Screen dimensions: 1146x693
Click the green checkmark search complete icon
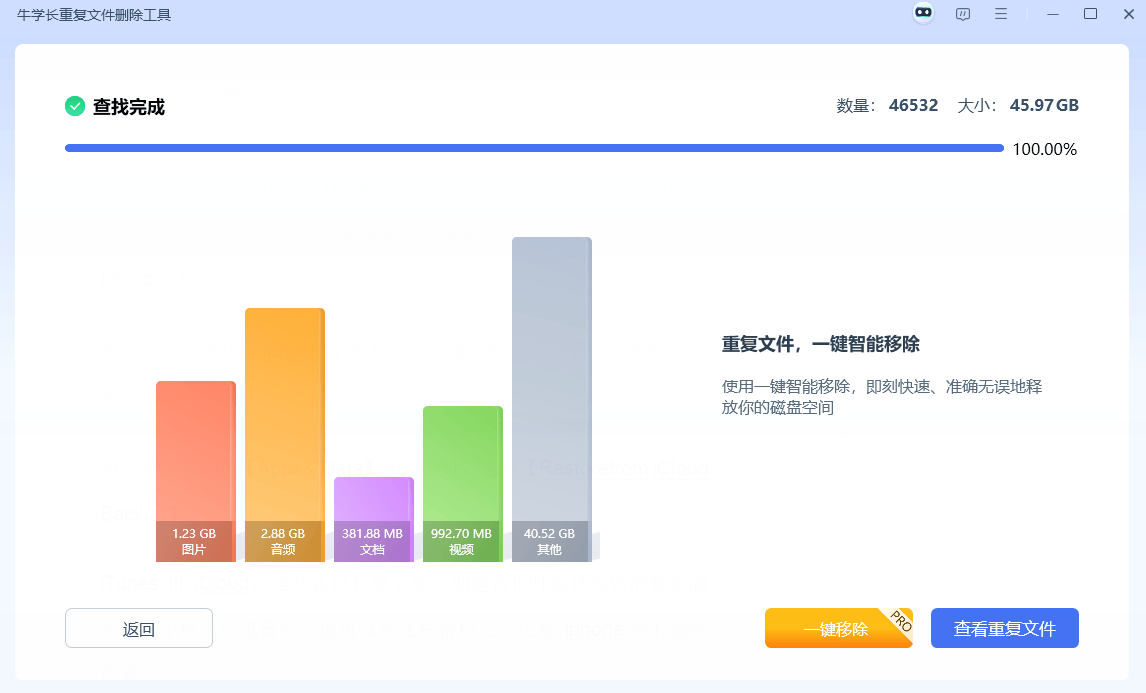tap(75, 106)
